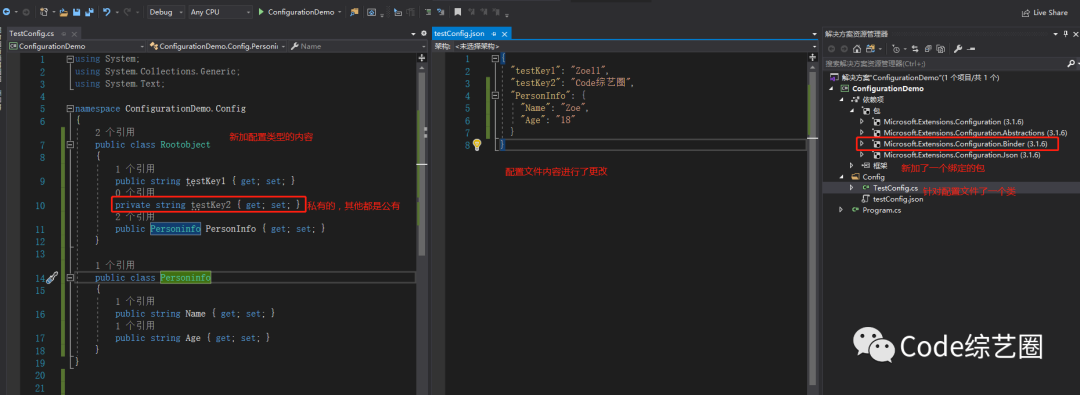The image size is (1080, 395).
Task: Collapse the JSON root object outlining toggle
Action: coord(495,59)
